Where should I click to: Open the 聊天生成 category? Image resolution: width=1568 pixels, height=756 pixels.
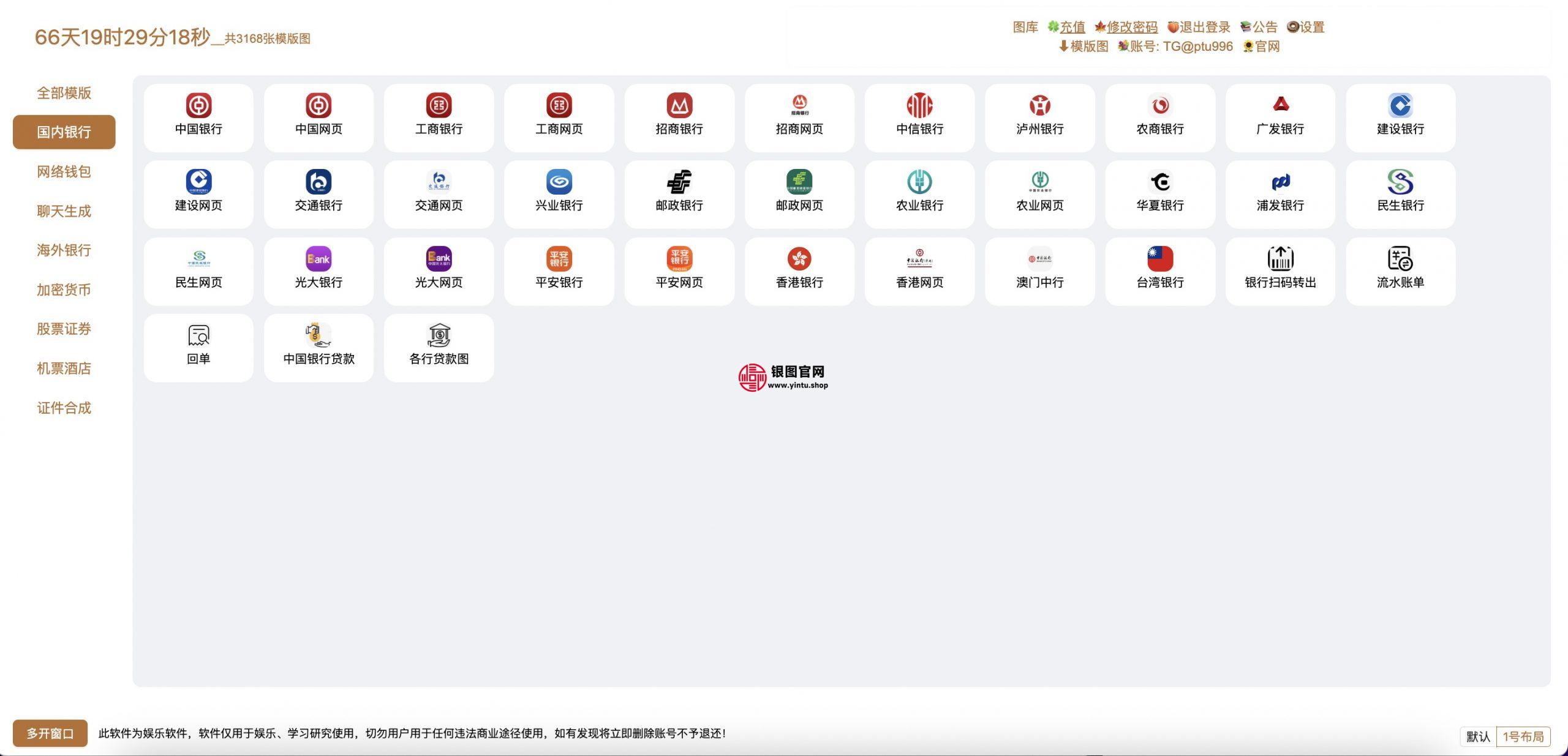coord(64,211)
